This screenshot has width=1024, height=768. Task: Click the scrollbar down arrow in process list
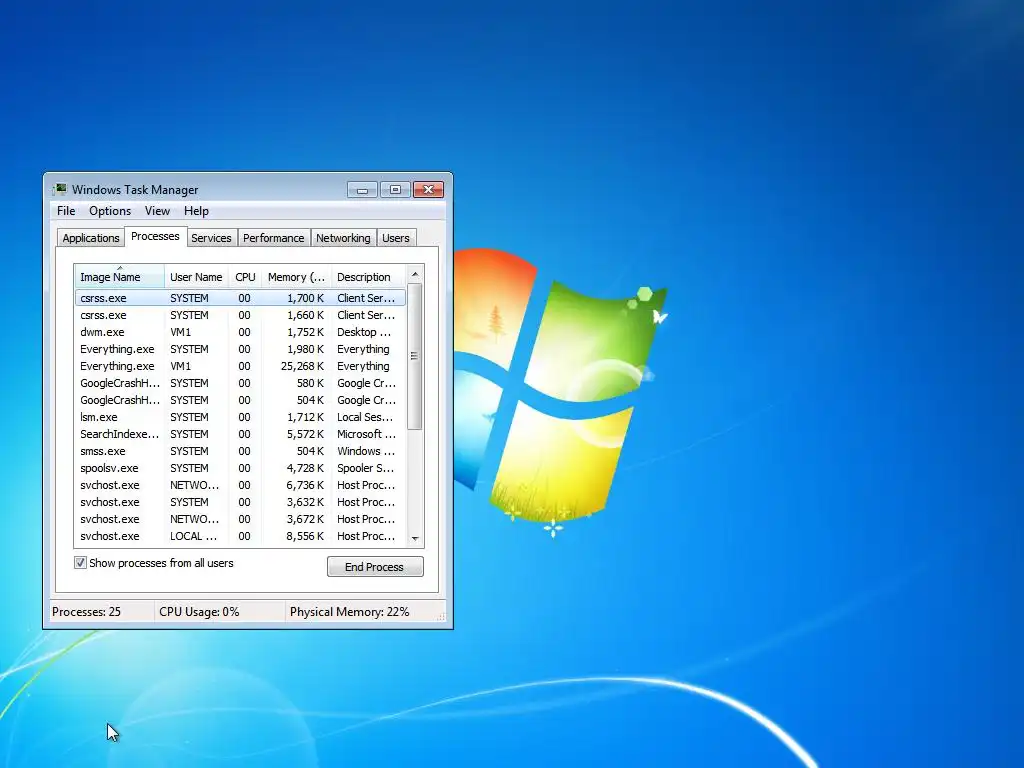tap(415, 539)
